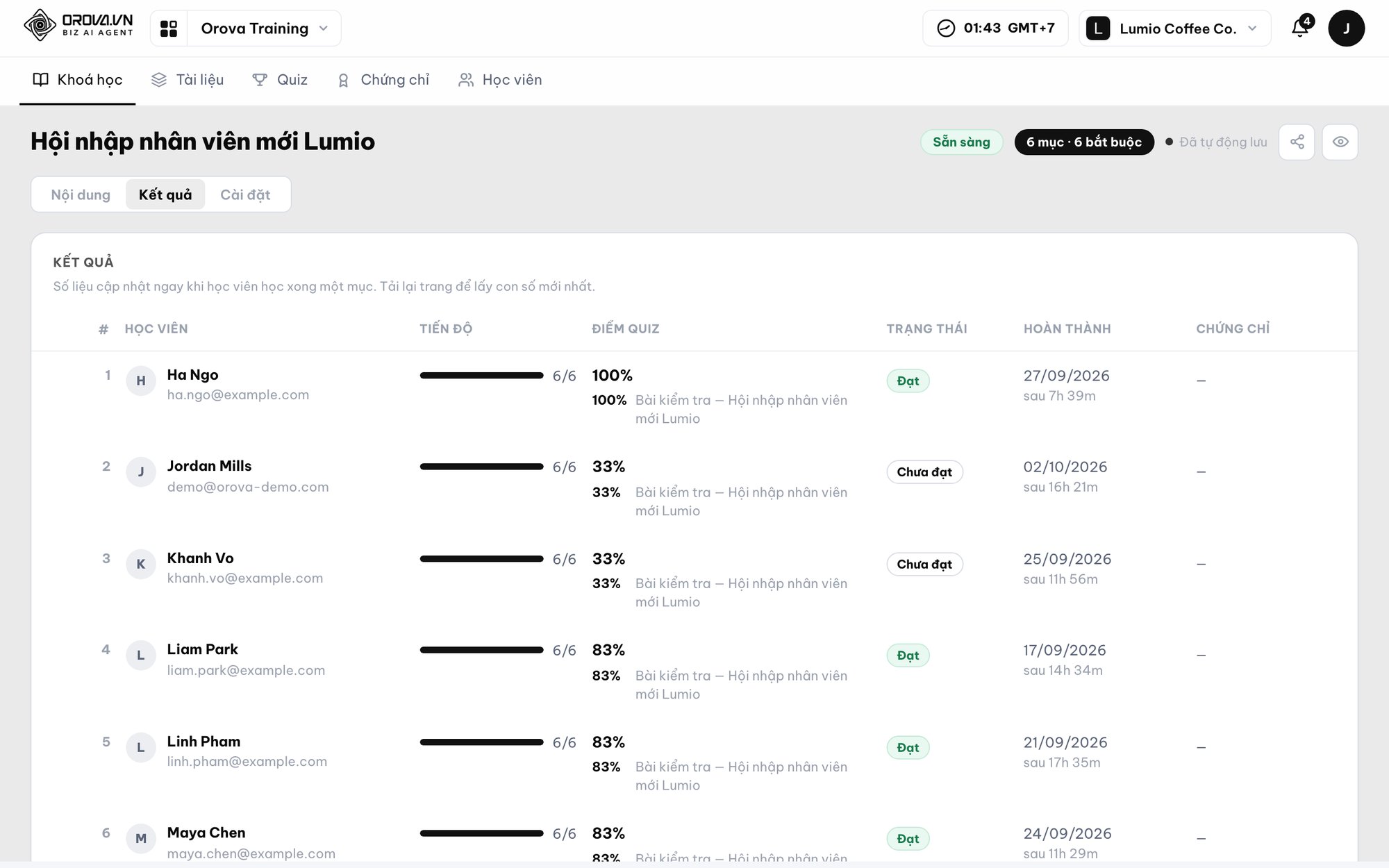Click the Orova.vn logo
Viewport: 1389px width, 868px height.
[x=78, y=26]
